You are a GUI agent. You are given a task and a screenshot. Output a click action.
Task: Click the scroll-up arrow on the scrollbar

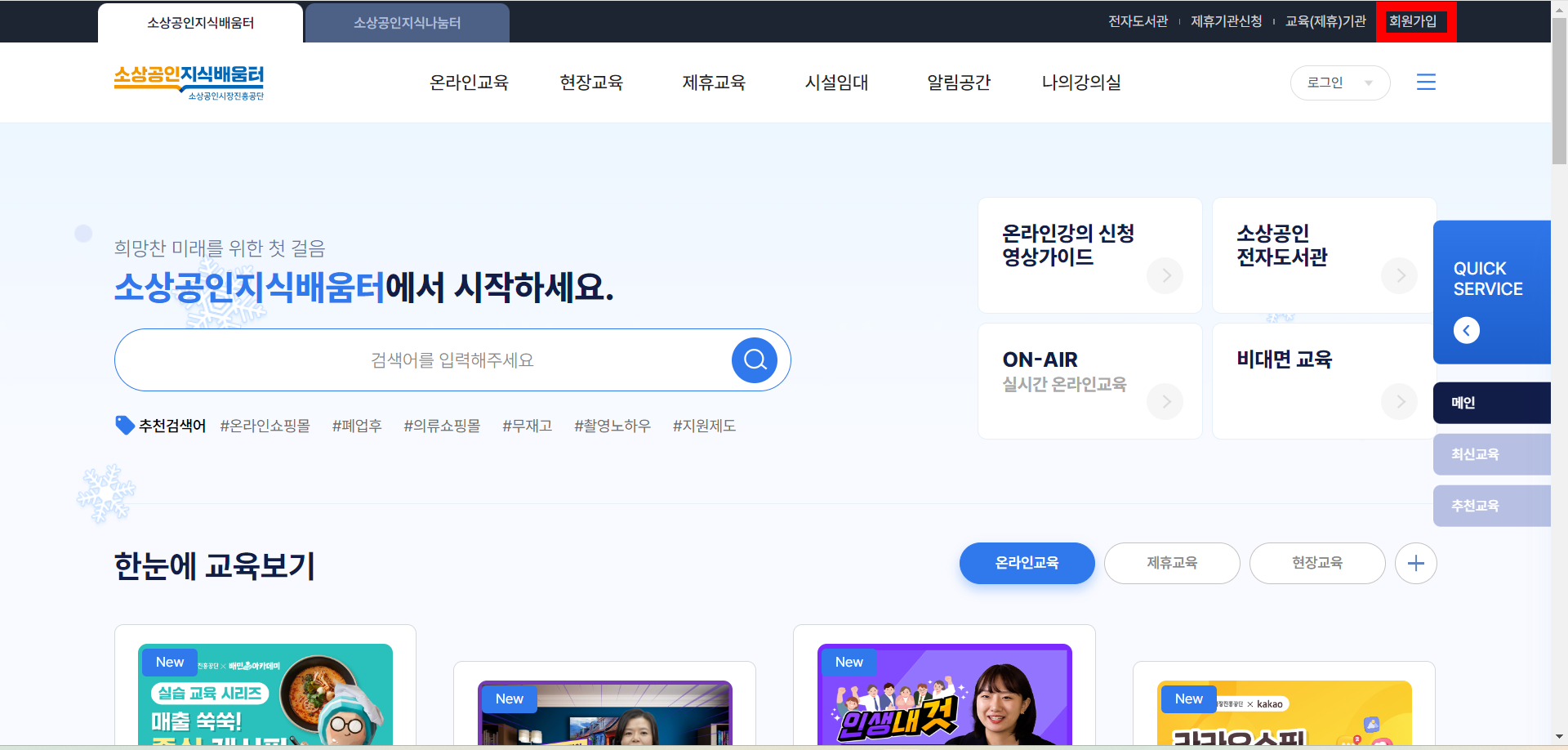[x=1558, y=8]
